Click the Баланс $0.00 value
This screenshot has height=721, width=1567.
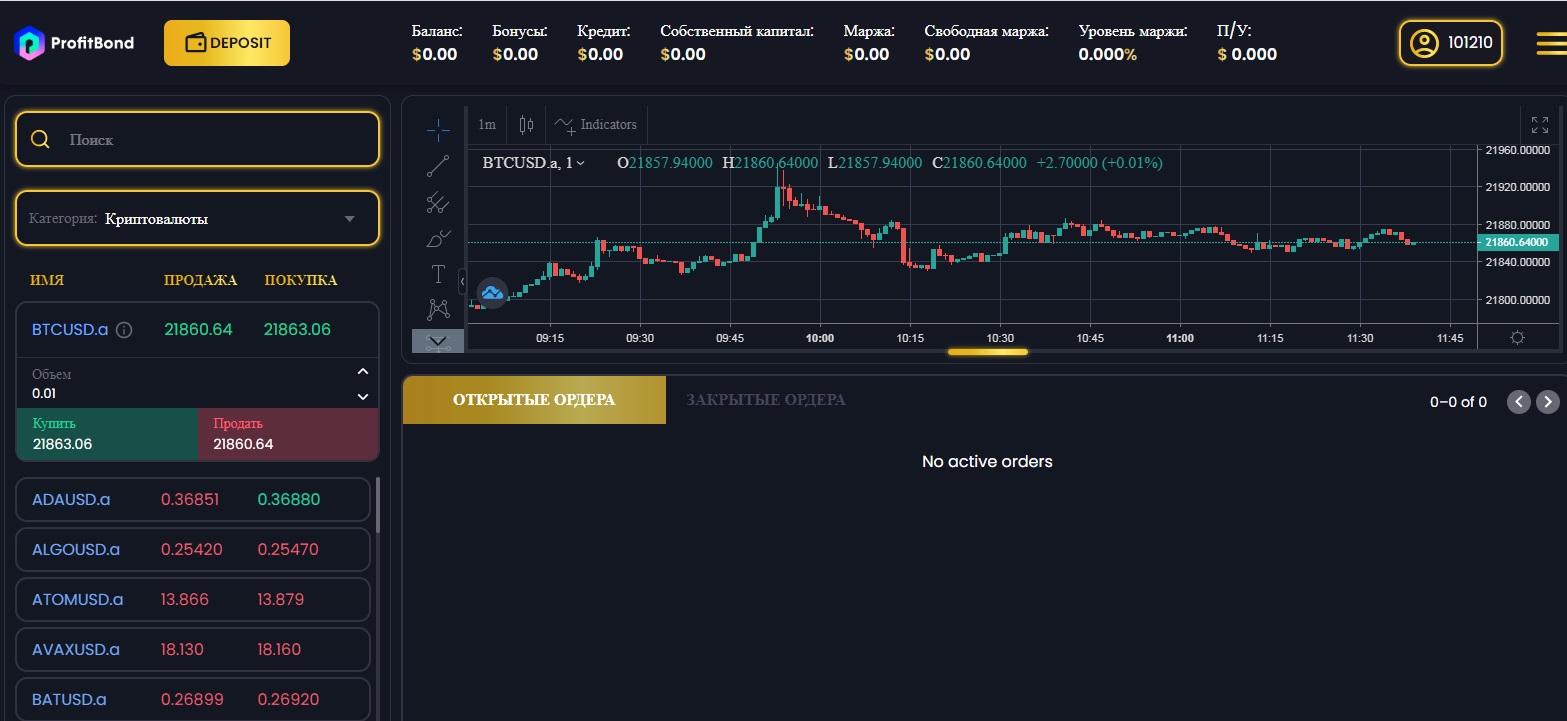click(435, 54)
